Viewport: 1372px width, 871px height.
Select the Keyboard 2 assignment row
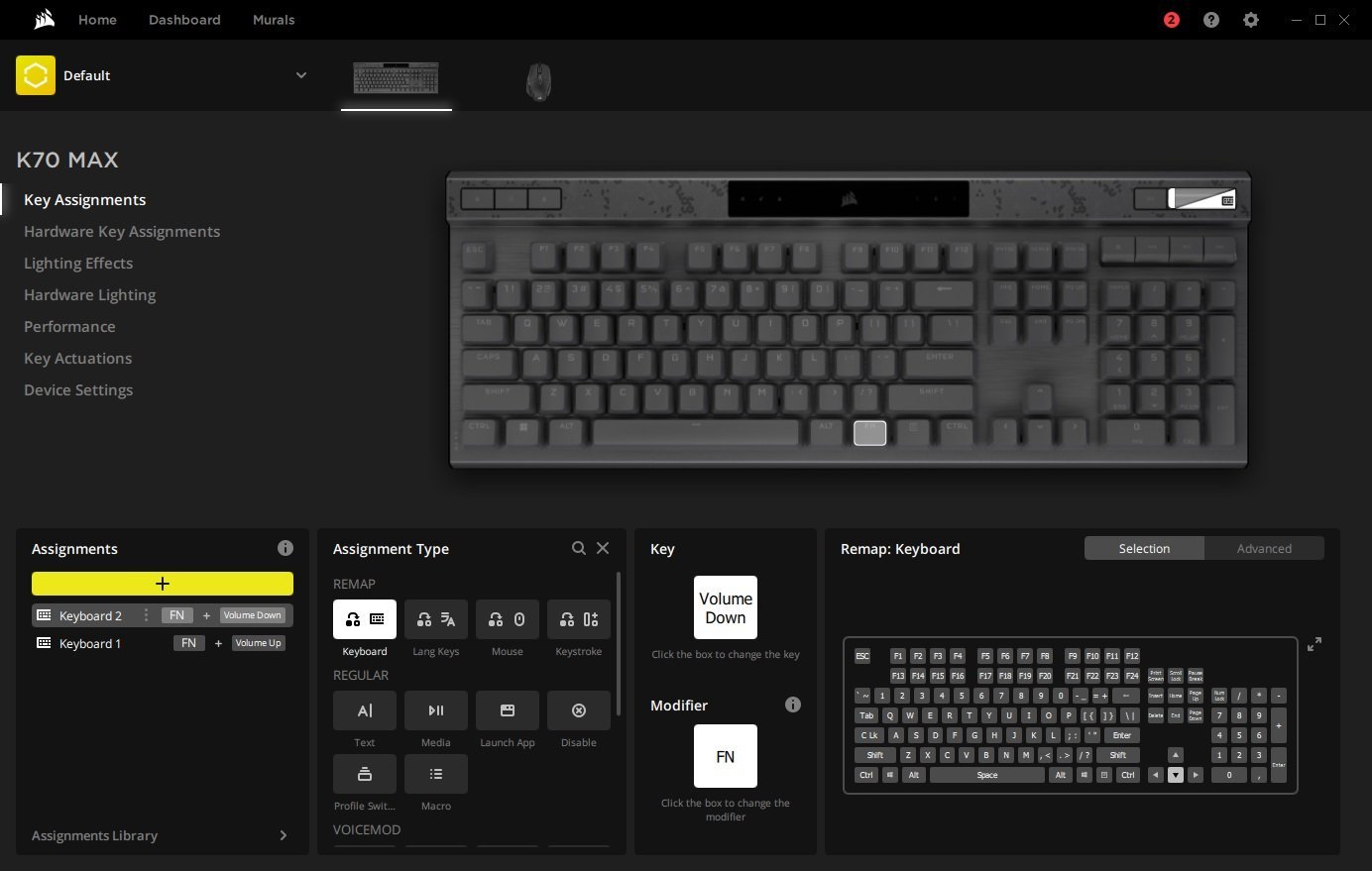tap(163, 615)
